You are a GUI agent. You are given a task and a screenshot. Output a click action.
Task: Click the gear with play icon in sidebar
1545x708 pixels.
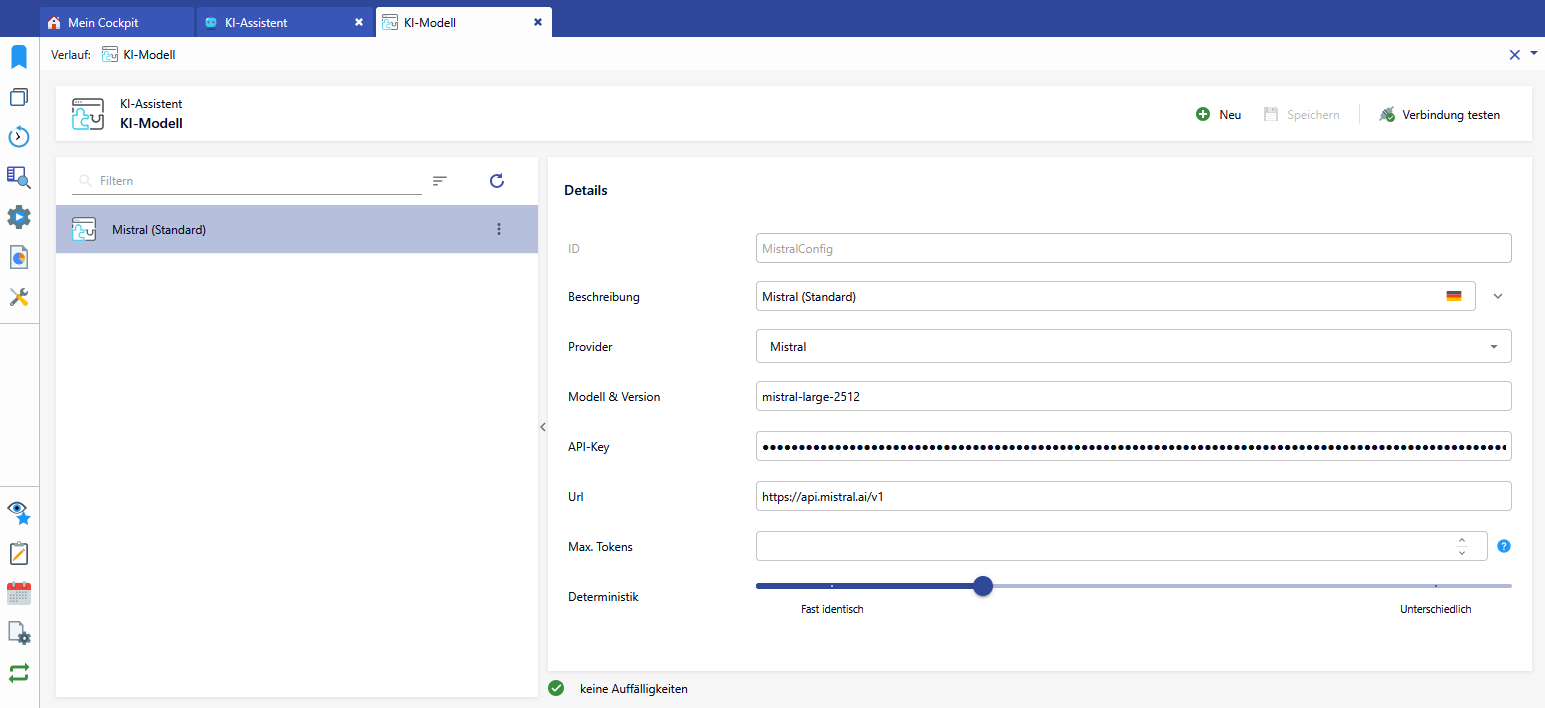19,217
